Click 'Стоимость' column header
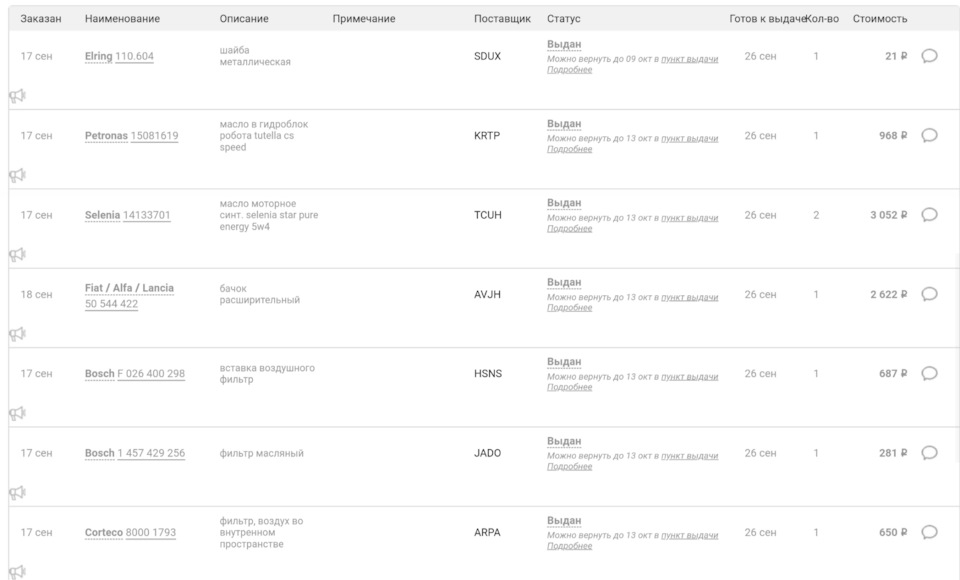 click(880, 19)
